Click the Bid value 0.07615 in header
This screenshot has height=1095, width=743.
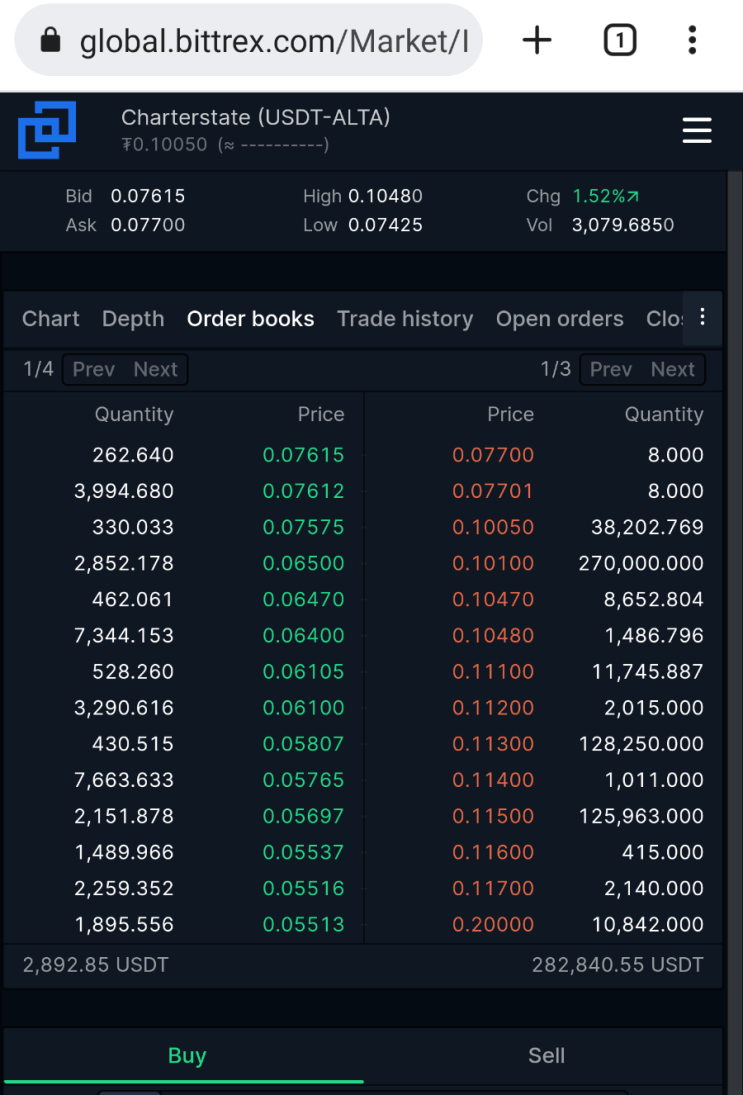coord(148,196)
